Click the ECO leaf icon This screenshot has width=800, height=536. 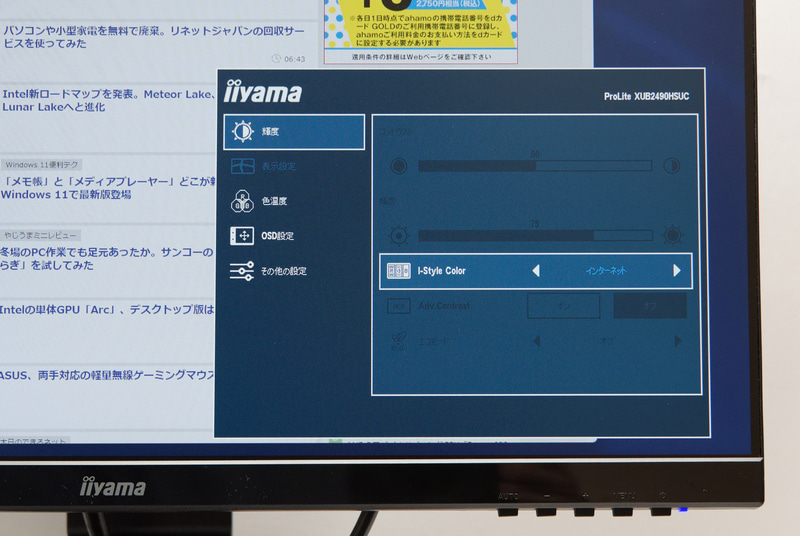(x=398, y=341)
